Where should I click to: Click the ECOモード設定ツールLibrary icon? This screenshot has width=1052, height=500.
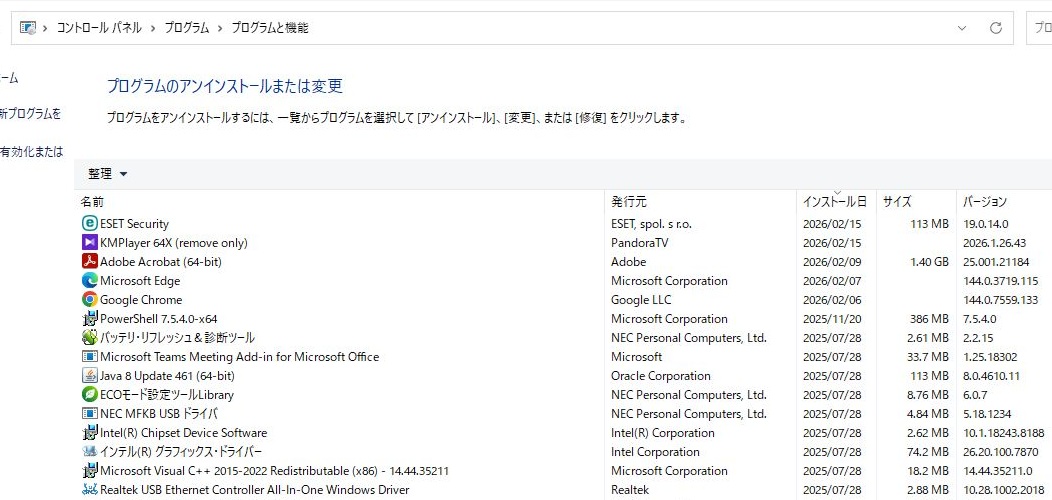click(x=90, y=395)
